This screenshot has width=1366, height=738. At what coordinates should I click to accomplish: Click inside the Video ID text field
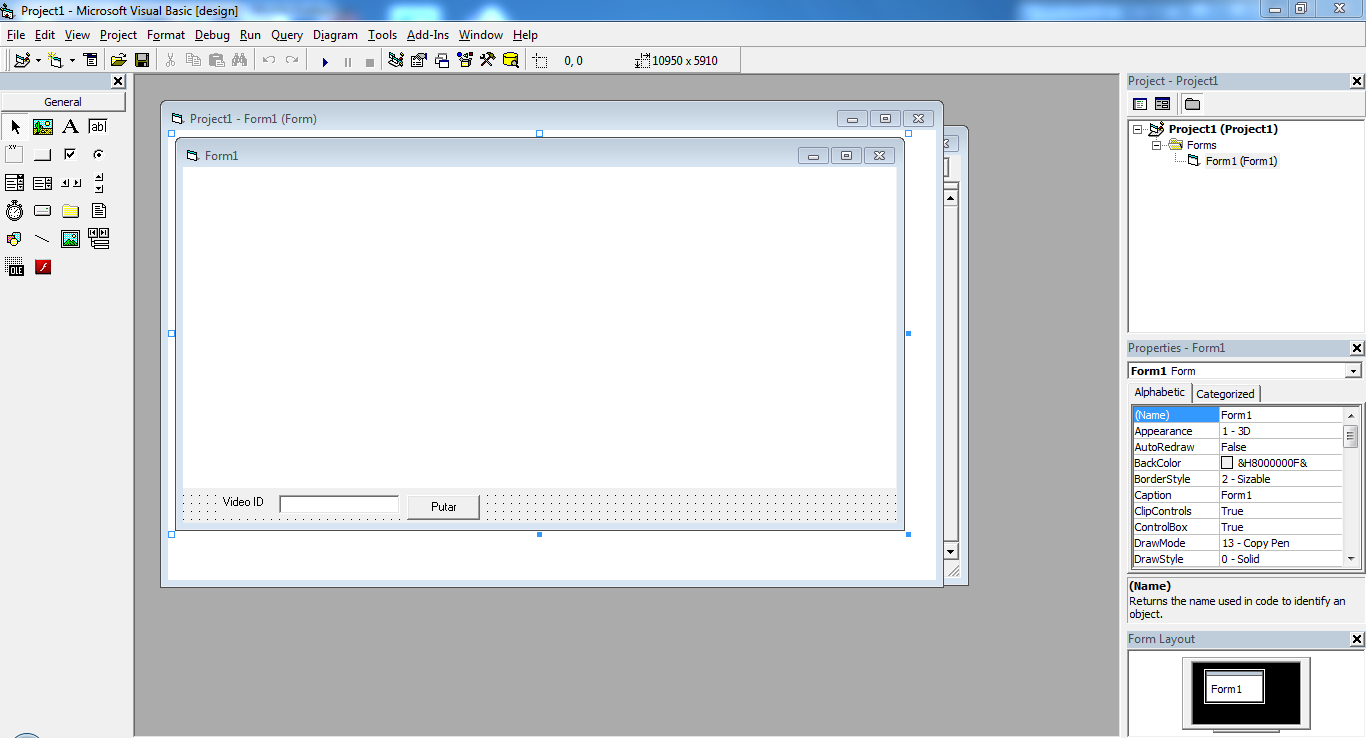(338, 503)
